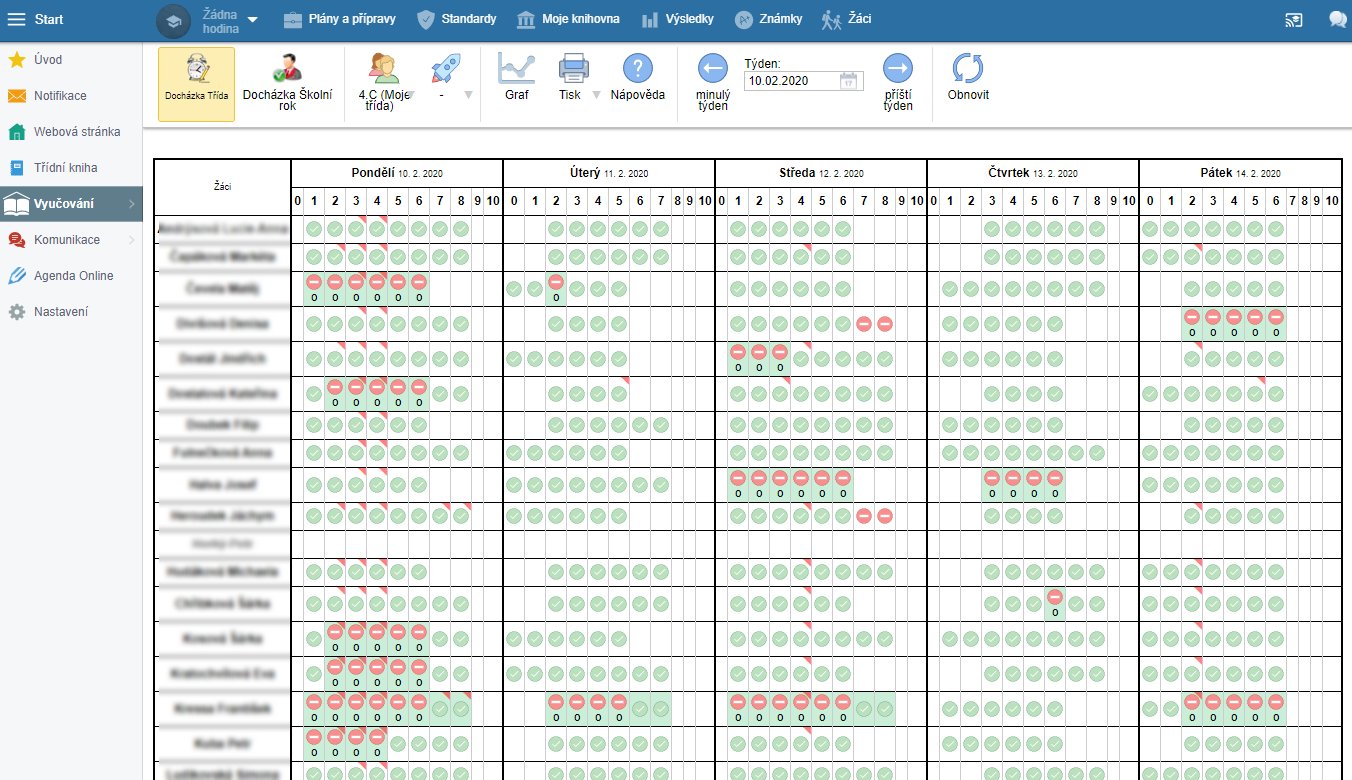Click the Týden date input field

790,81
